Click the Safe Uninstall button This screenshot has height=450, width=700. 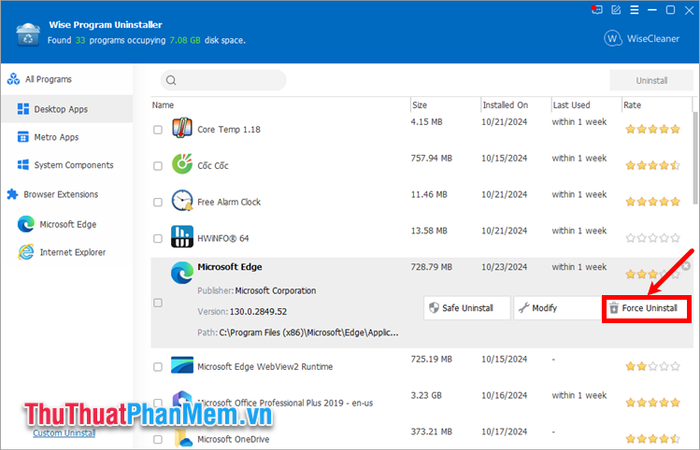467,308
